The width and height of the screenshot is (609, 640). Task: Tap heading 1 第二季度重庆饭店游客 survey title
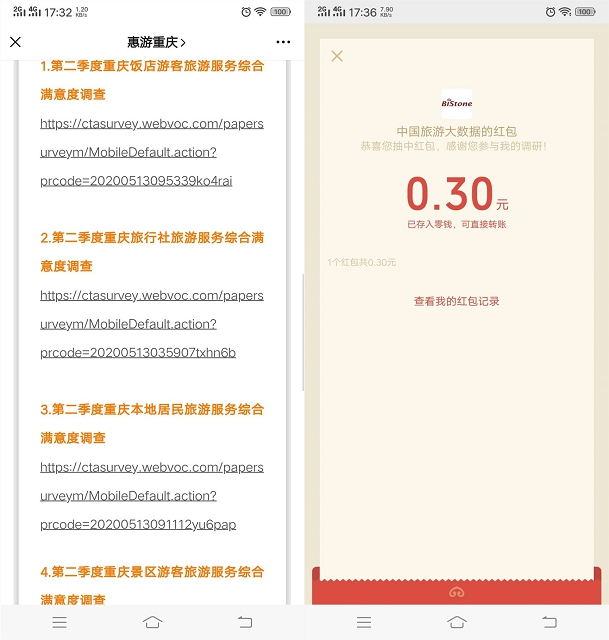tap(152, 80)
